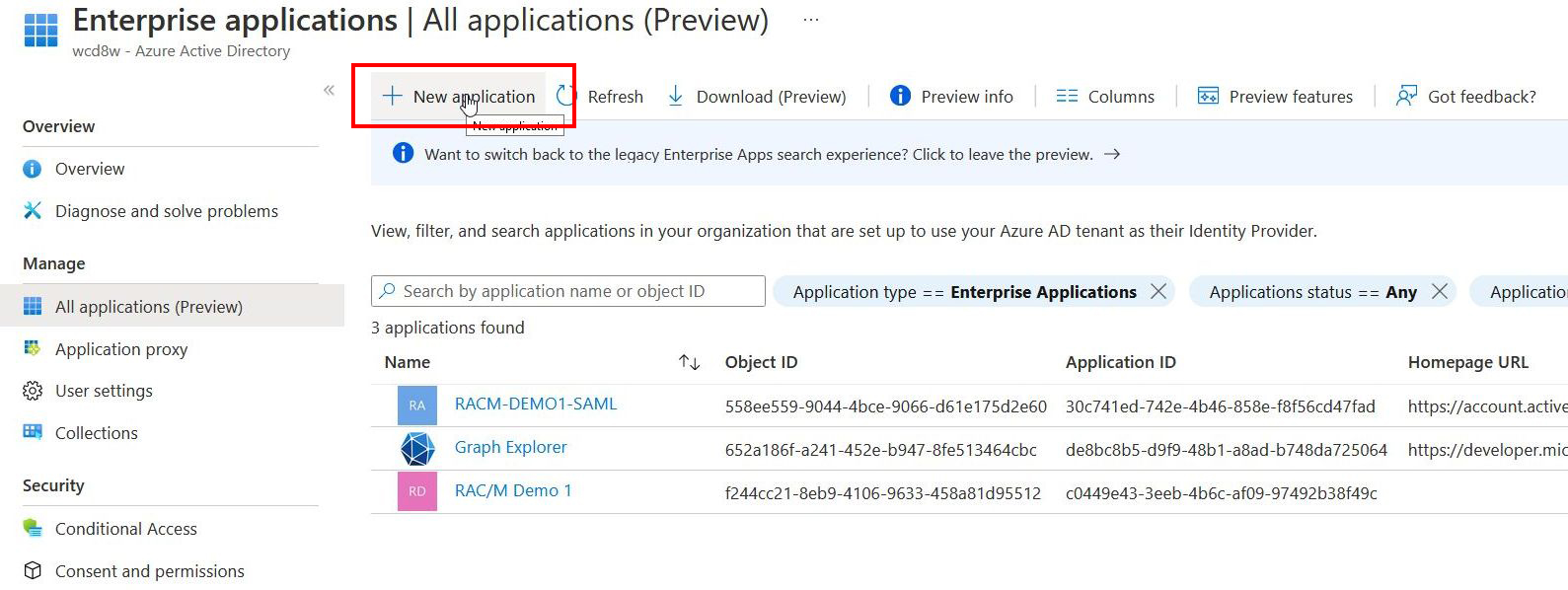
Task: Click Graph Explorer homepage URL cell
Action: point(1487,450)
